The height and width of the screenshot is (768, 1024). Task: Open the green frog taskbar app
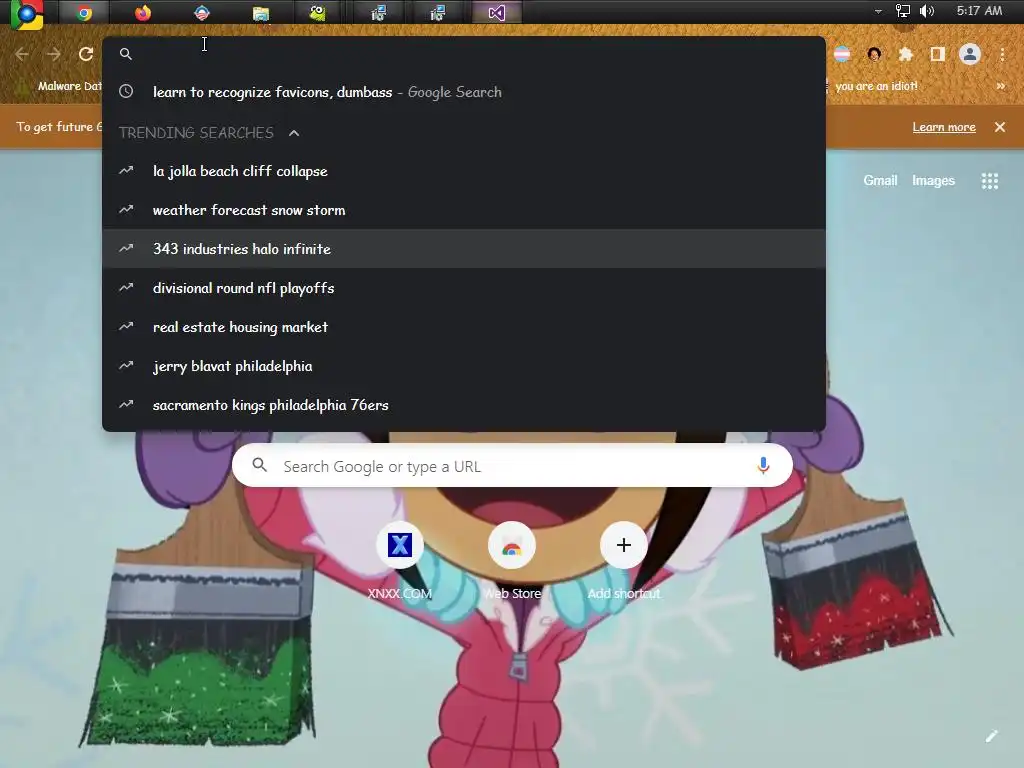pyautogui.click(x=318, y=12)
